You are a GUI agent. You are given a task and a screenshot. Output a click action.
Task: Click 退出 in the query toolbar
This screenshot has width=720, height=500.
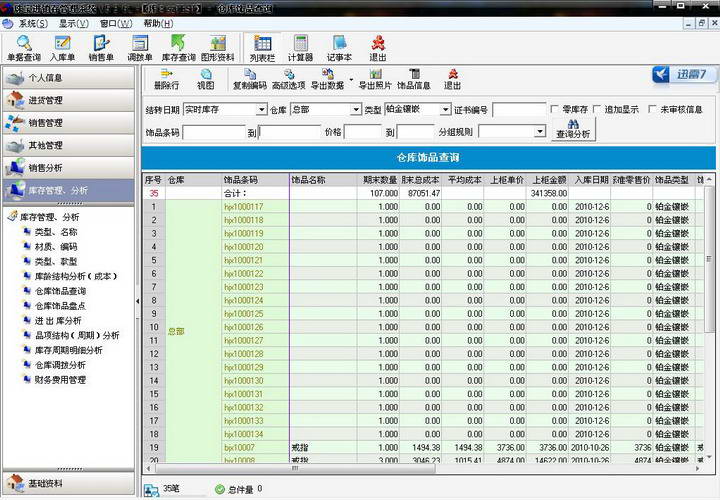[x=452, y=79]
